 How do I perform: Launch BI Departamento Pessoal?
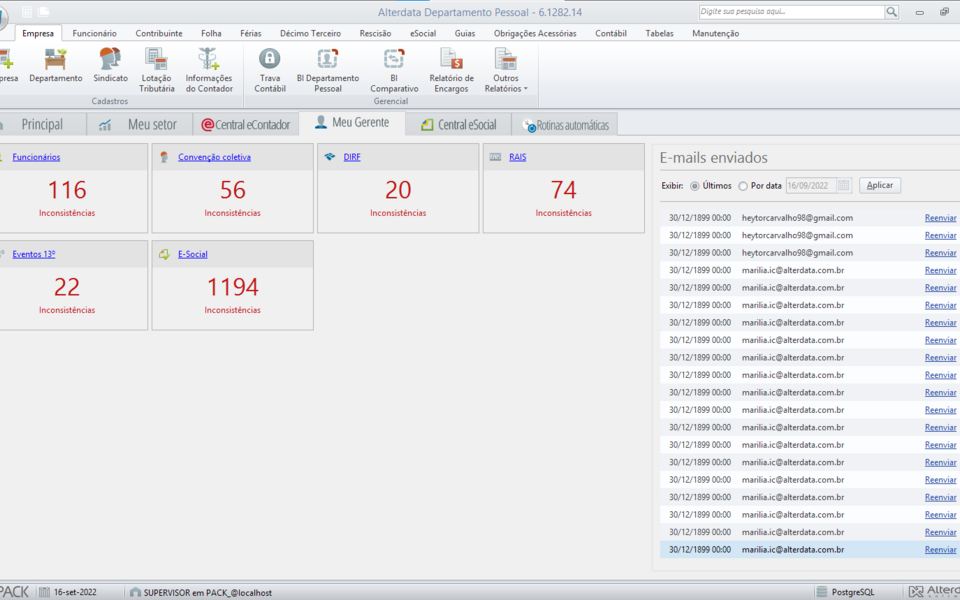tap(328, 70)
